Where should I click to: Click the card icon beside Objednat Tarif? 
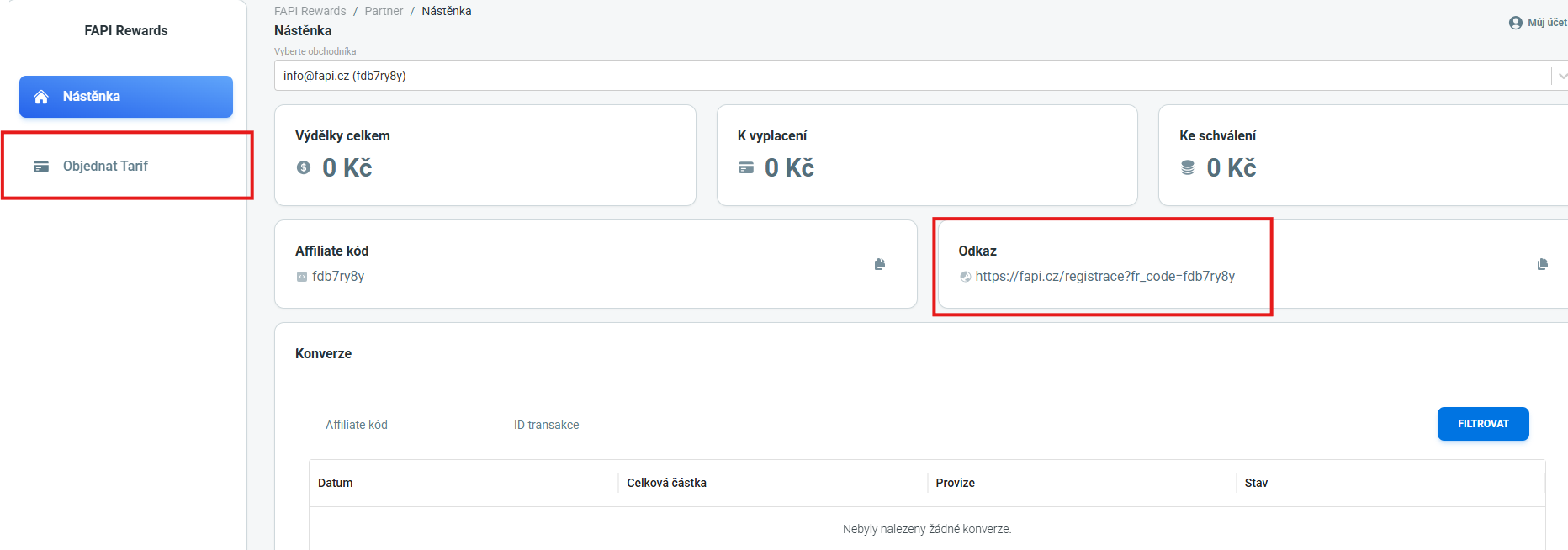click(41, 167)
